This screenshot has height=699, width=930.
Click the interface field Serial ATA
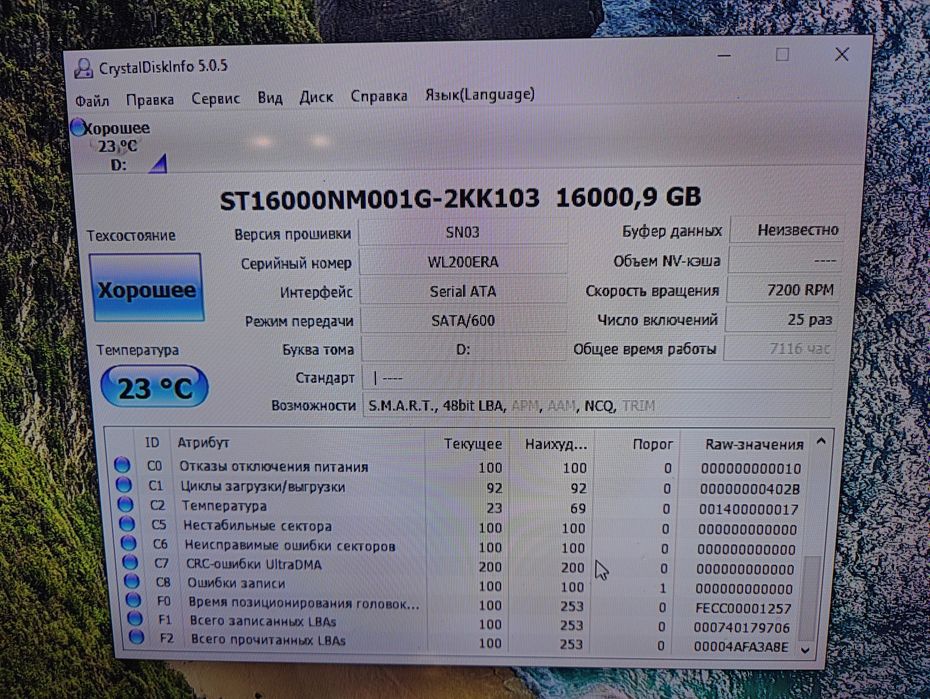463,292
